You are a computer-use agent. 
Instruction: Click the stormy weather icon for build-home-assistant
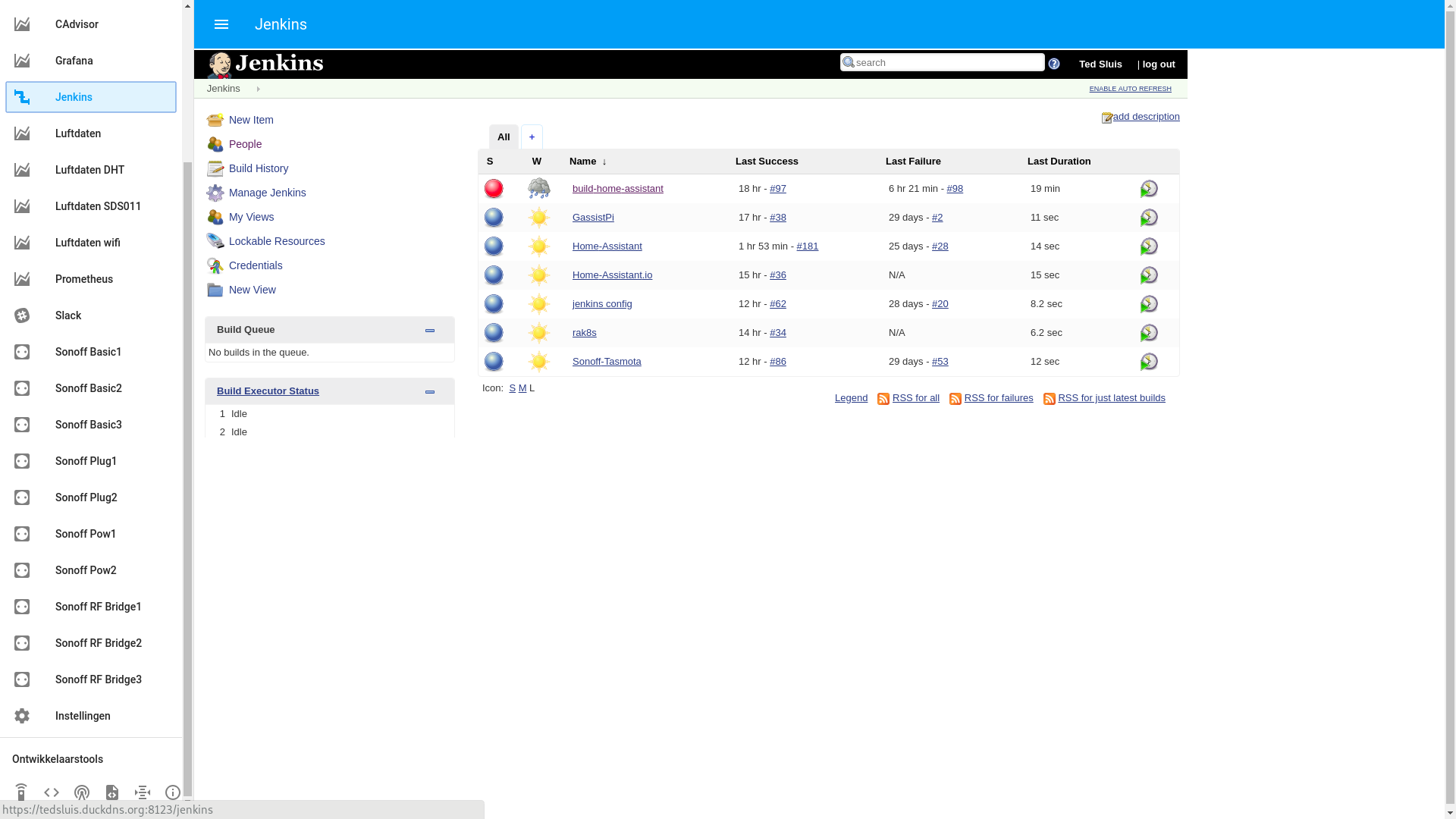[539, 189]
